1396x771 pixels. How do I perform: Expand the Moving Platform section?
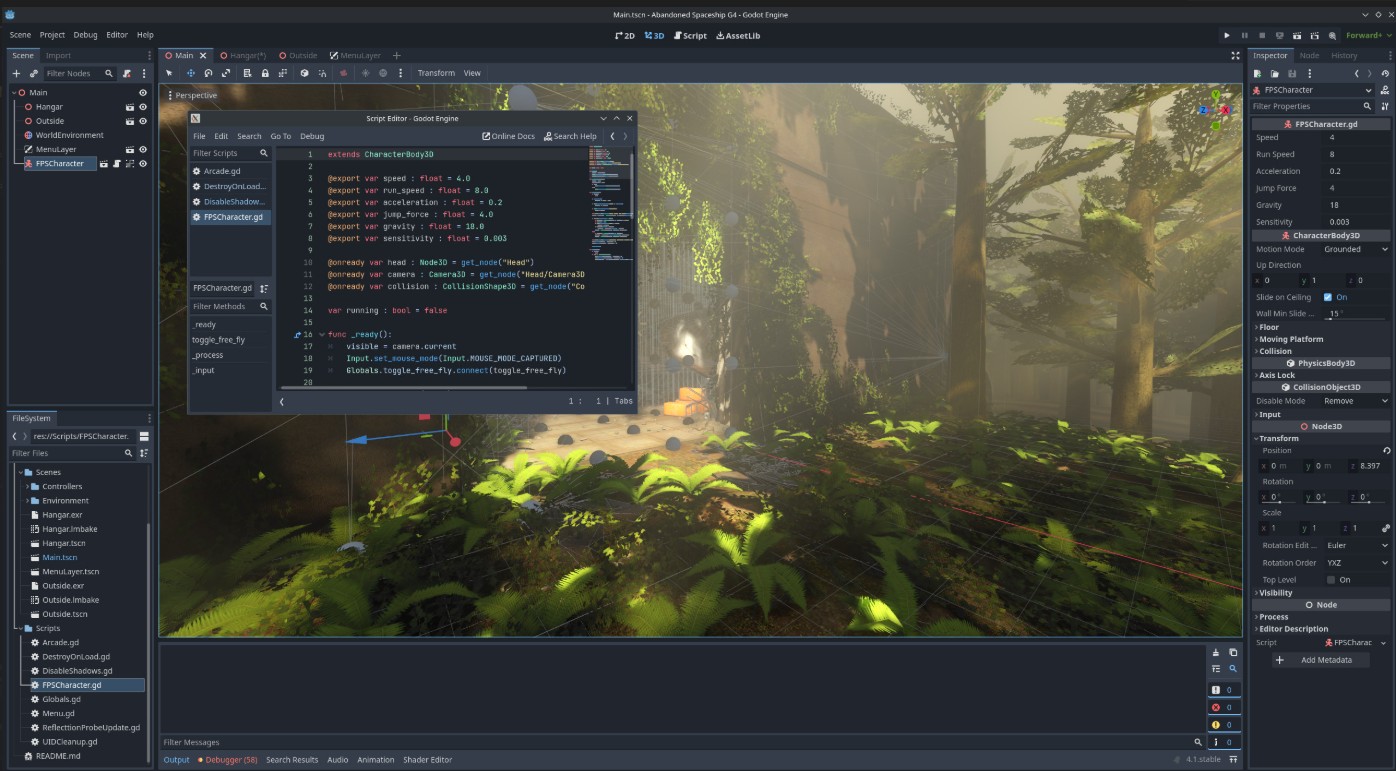coord(1290,339)
